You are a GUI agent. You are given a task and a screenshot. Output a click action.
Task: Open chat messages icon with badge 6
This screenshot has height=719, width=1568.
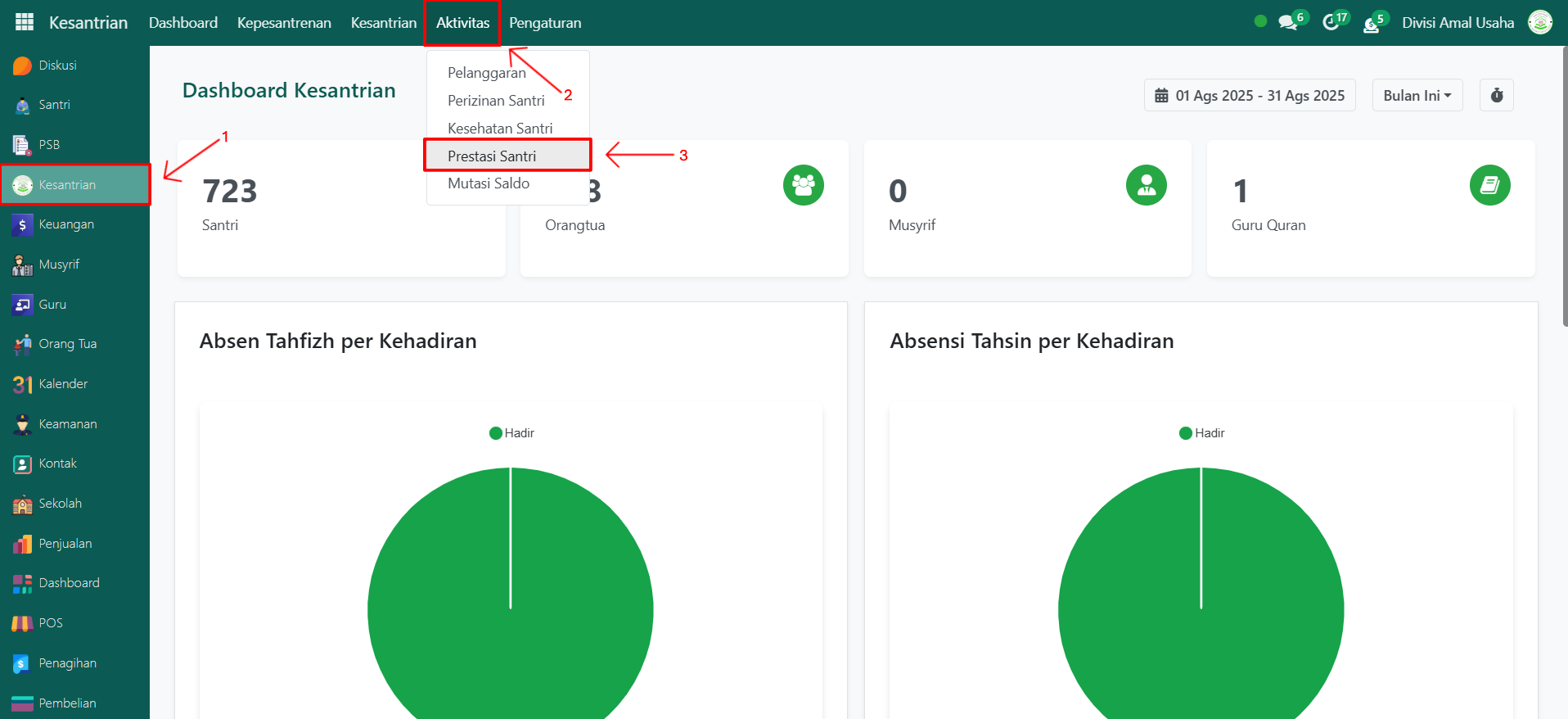tap(1289, 23)
